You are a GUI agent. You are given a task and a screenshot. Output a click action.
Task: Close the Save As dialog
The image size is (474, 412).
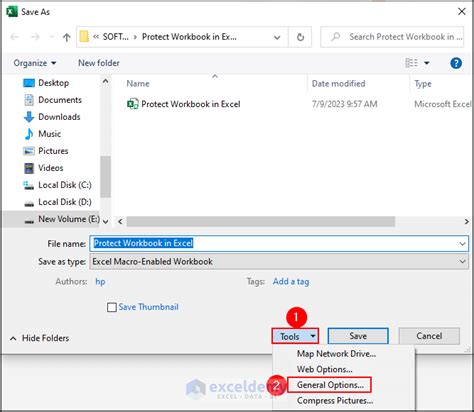point(462,12)
